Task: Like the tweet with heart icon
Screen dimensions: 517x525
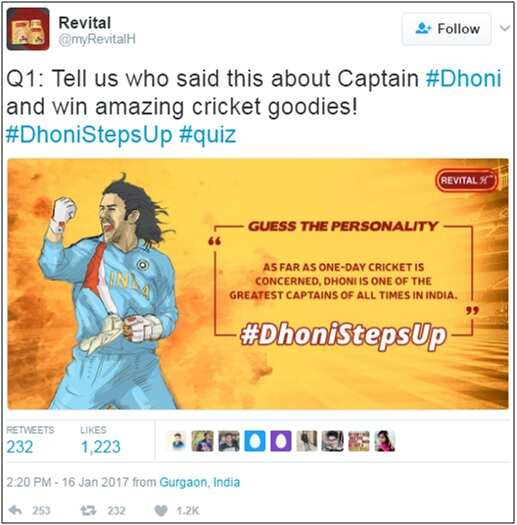Action: [x=161, y=510]
